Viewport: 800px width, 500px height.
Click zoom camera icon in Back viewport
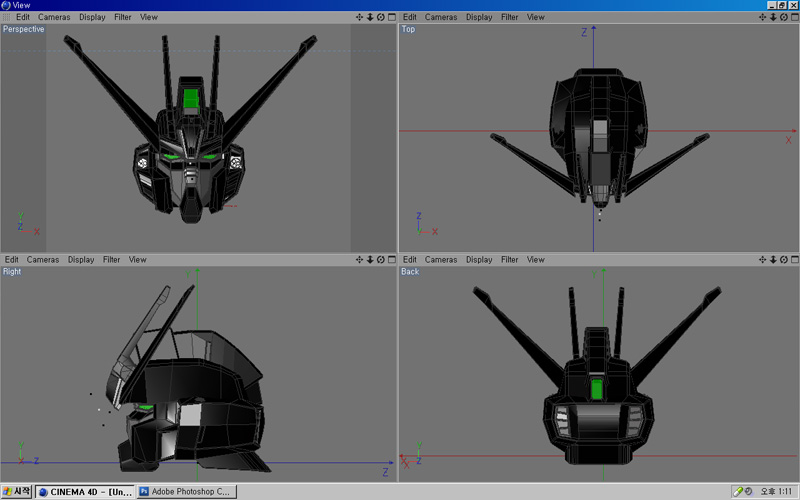773,260
